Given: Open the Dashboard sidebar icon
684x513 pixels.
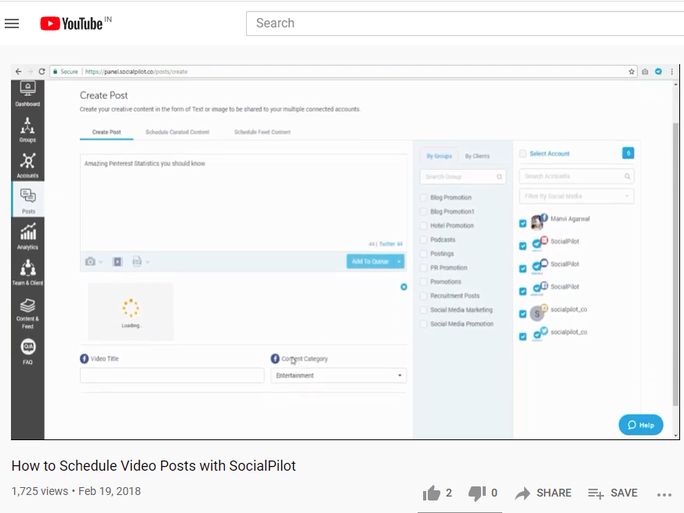Looking at the screenshot, I should point(27,94).
